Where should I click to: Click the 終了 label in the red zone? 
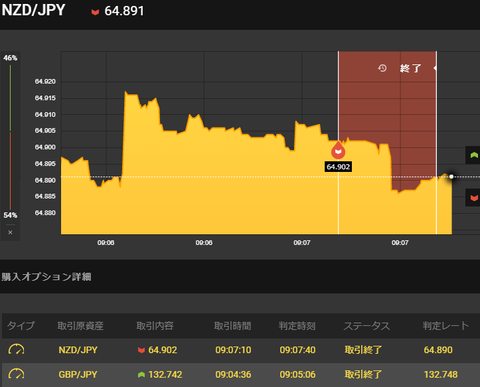pos(411,68)
